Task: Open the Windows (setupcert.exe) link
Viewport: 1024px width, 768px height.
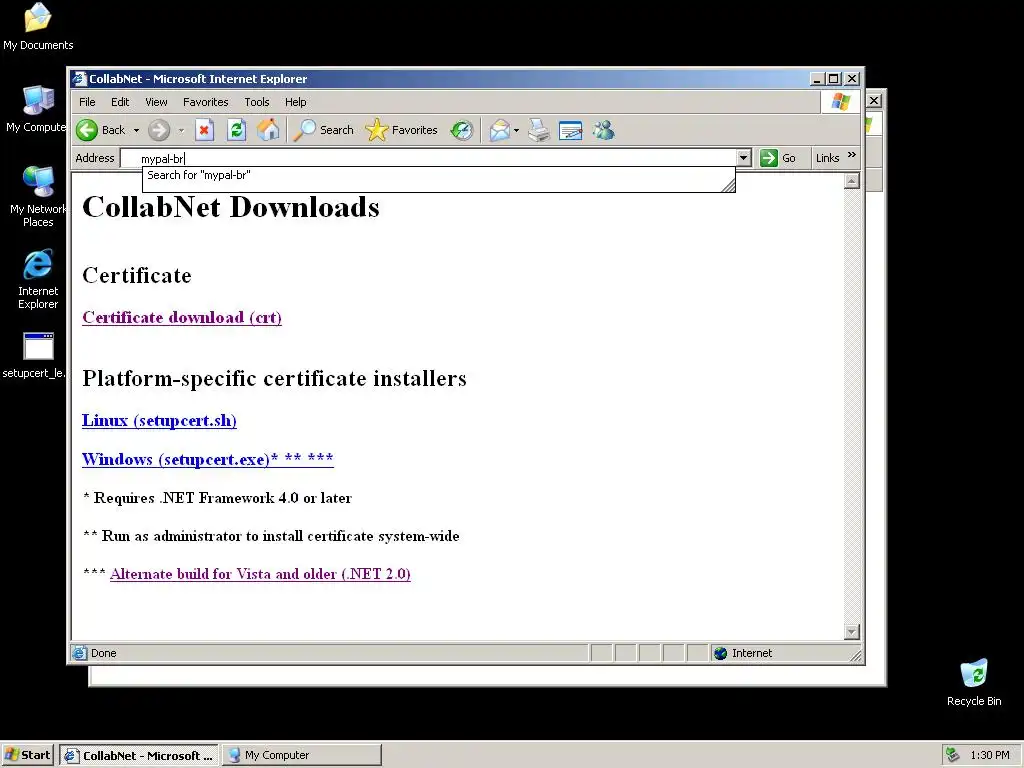Action: point(208,459)
